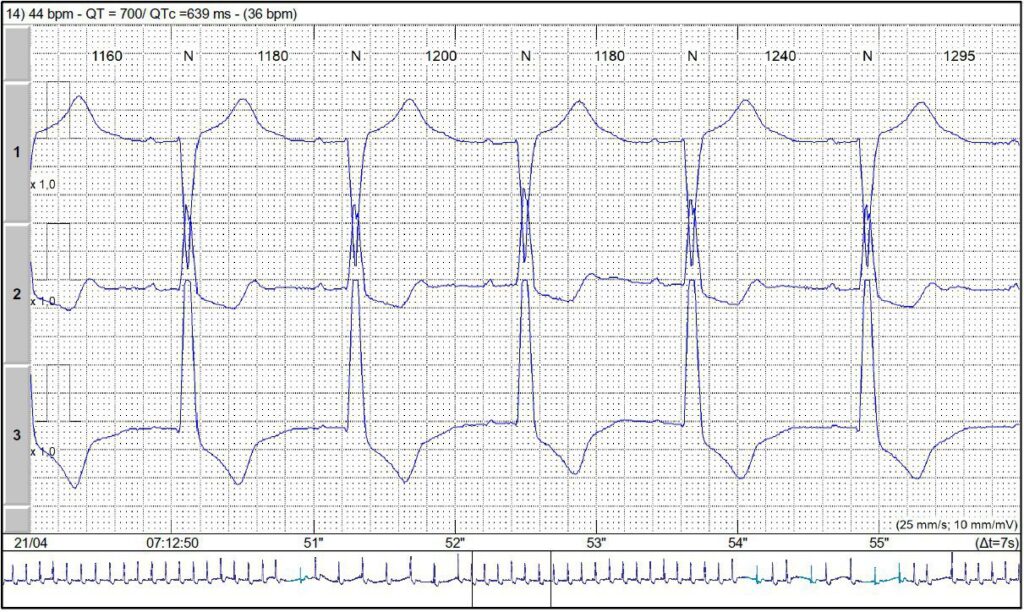This screenshot has width=1024, height=612.
Task: Click the x 1,0 gain label of channel 2
Action: (x=43, y=301)
